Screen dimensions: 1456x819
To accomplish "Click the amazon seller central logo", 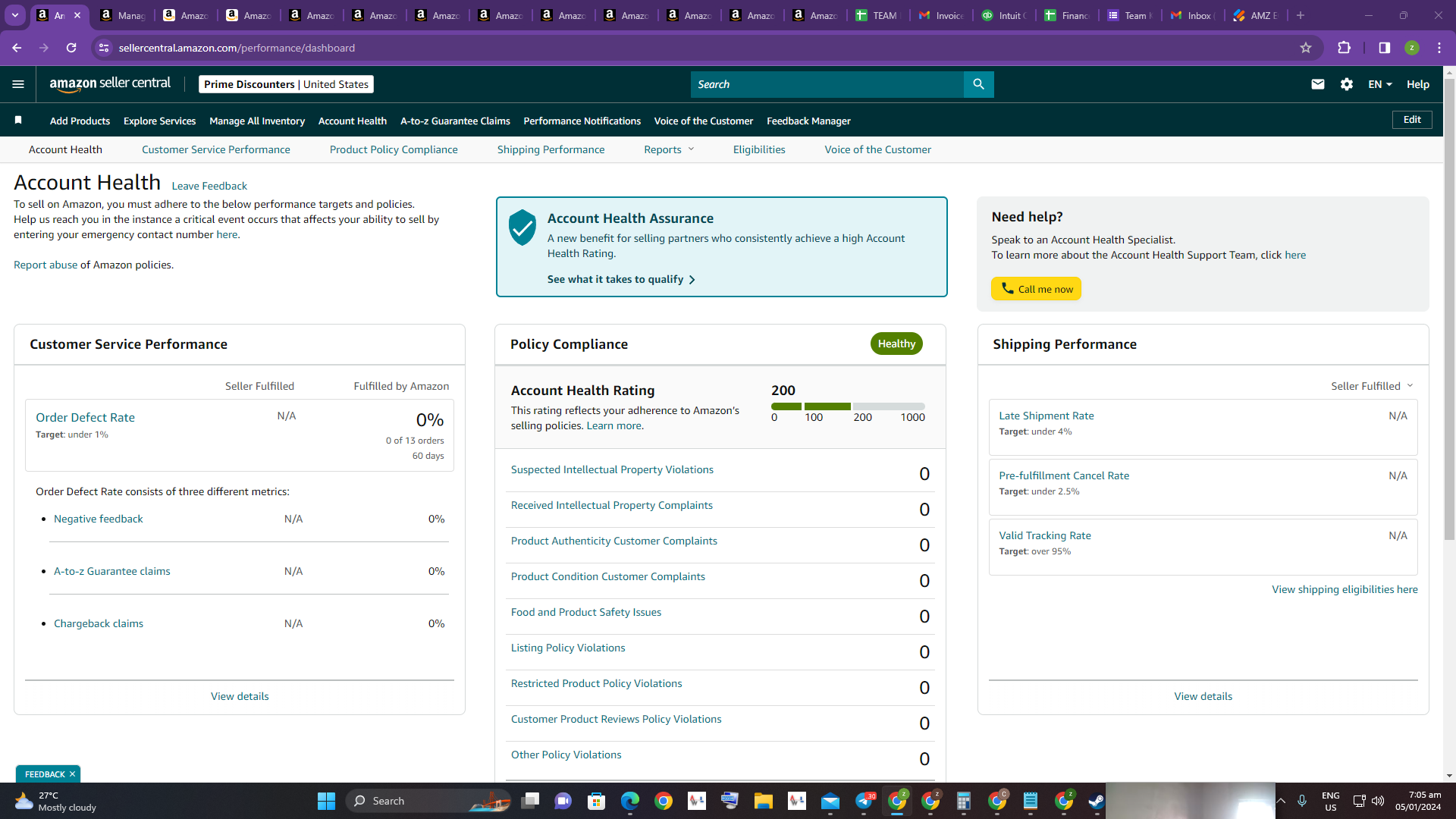I will coord(110,84).
